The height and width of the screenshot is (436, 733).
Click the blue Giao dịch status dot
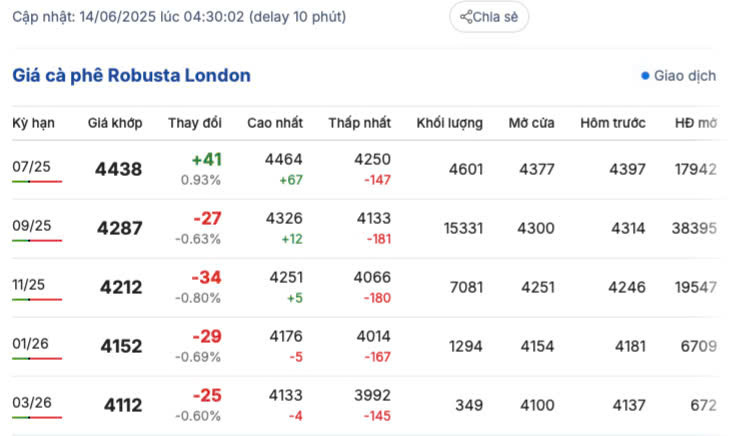pyautogui.click(x=645, y=76)
